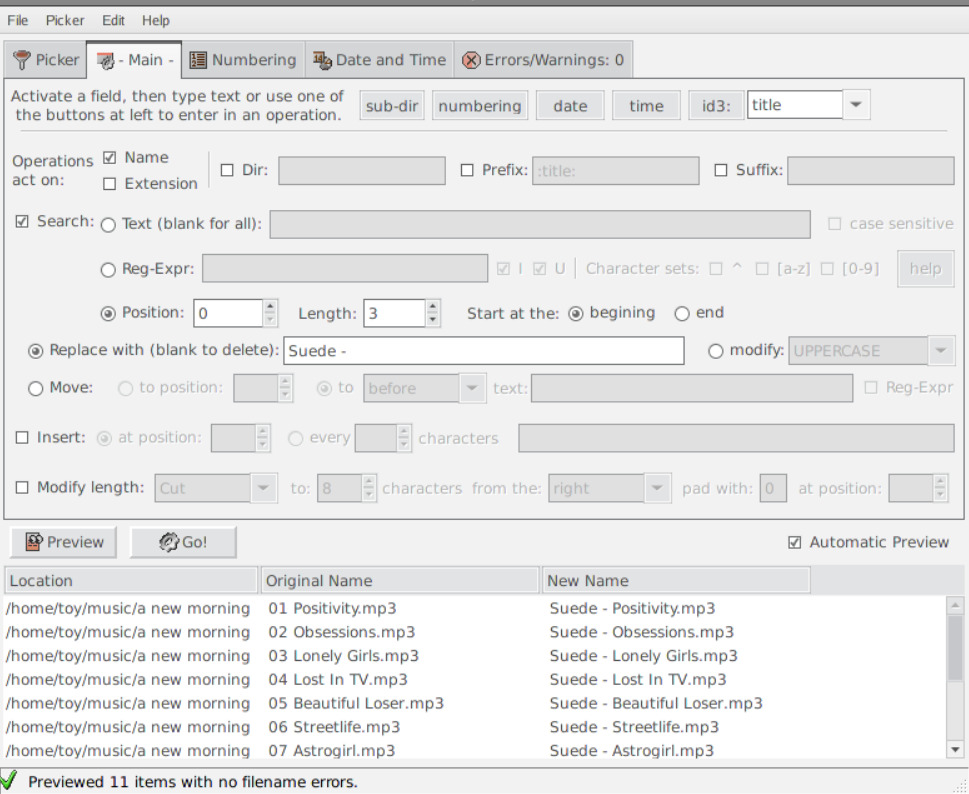Screen dimensions: 969x794
Task: Click the sub-dir button
Action: coord(392,106)
